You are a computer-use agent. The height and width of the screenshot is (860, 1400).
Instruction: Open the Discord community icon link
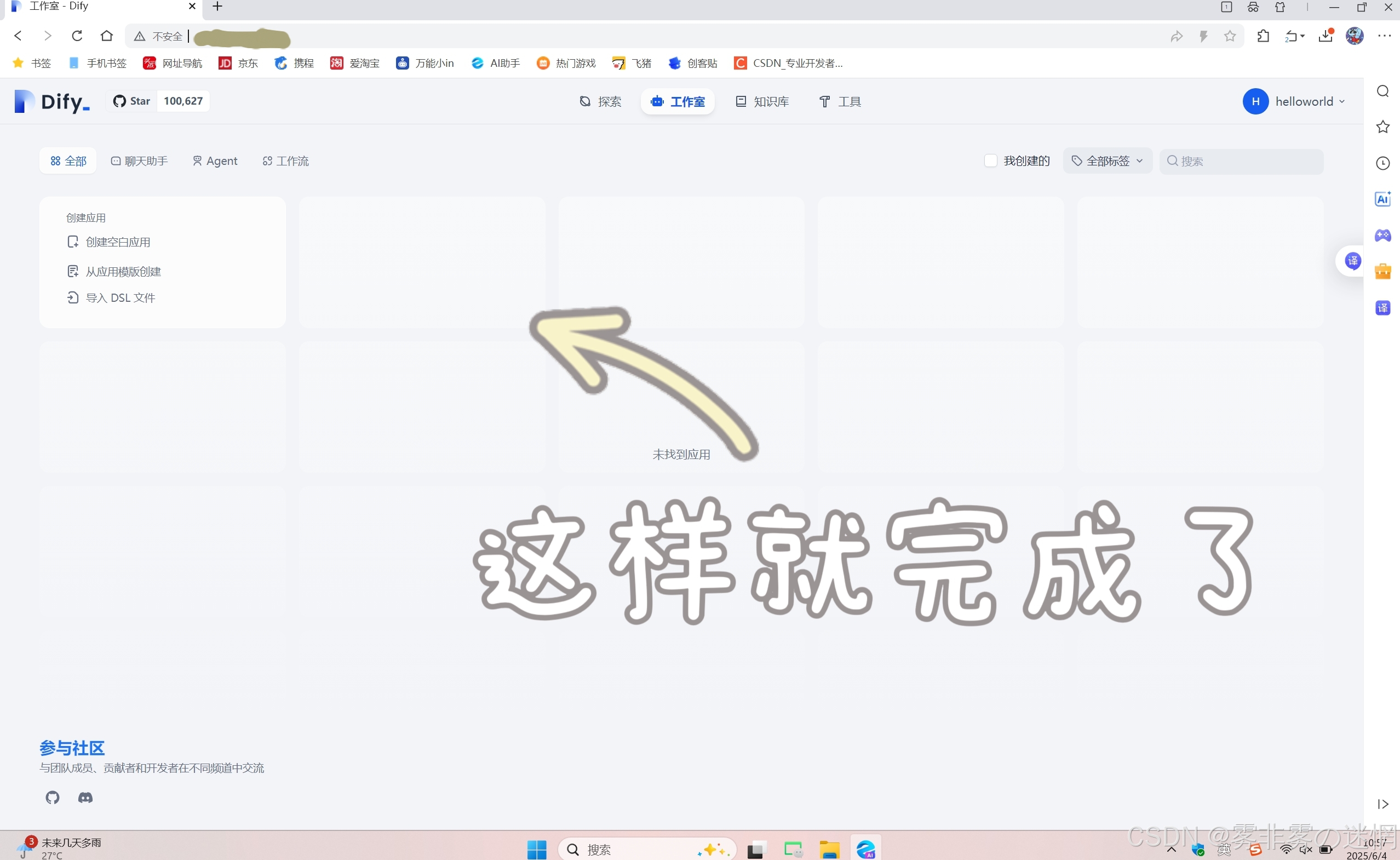pyautogui.click(x=85, y=798)
